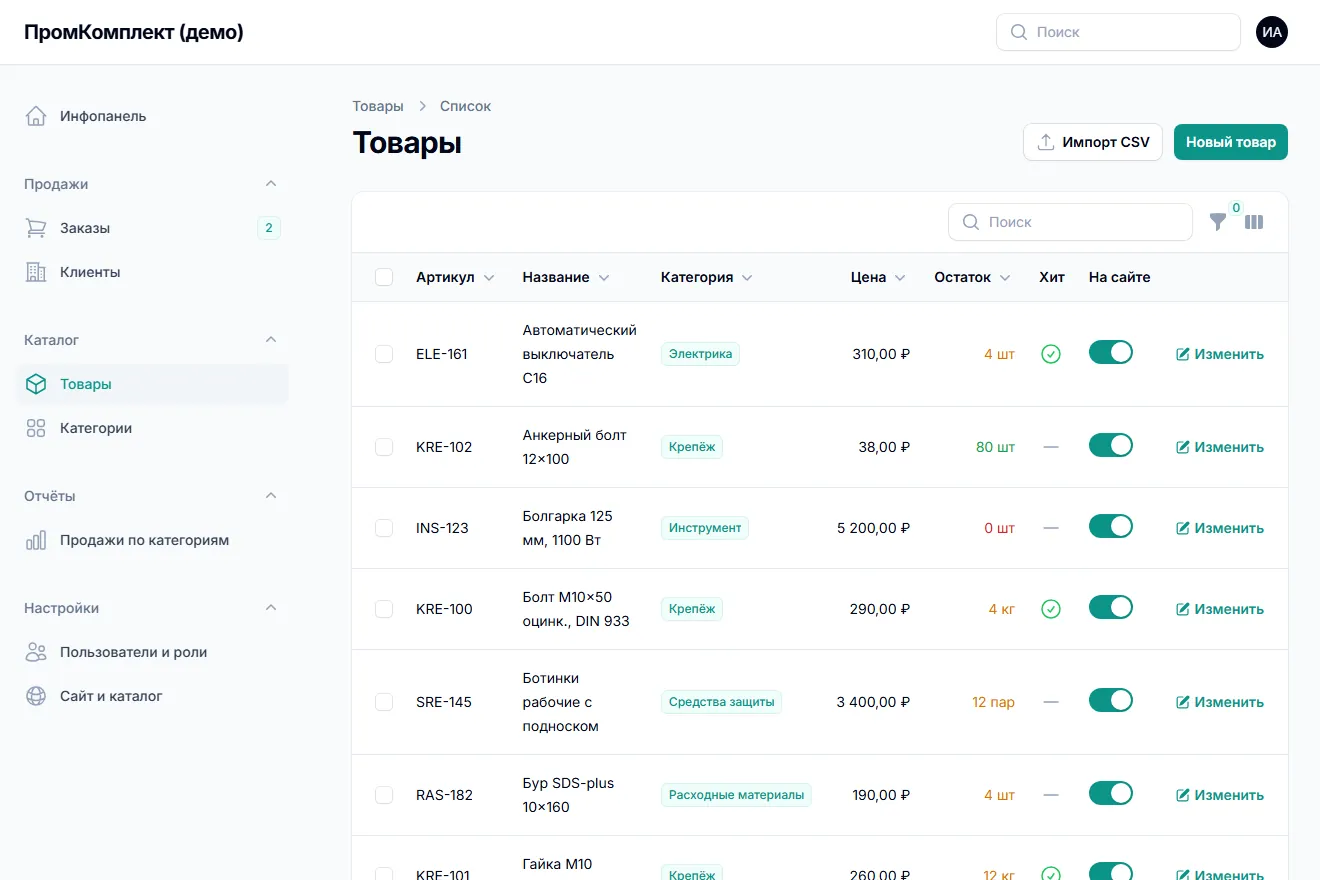Disable site visibility for KRE-102
This screenshot has height=880, width=1320.
tap(1111, 445)
